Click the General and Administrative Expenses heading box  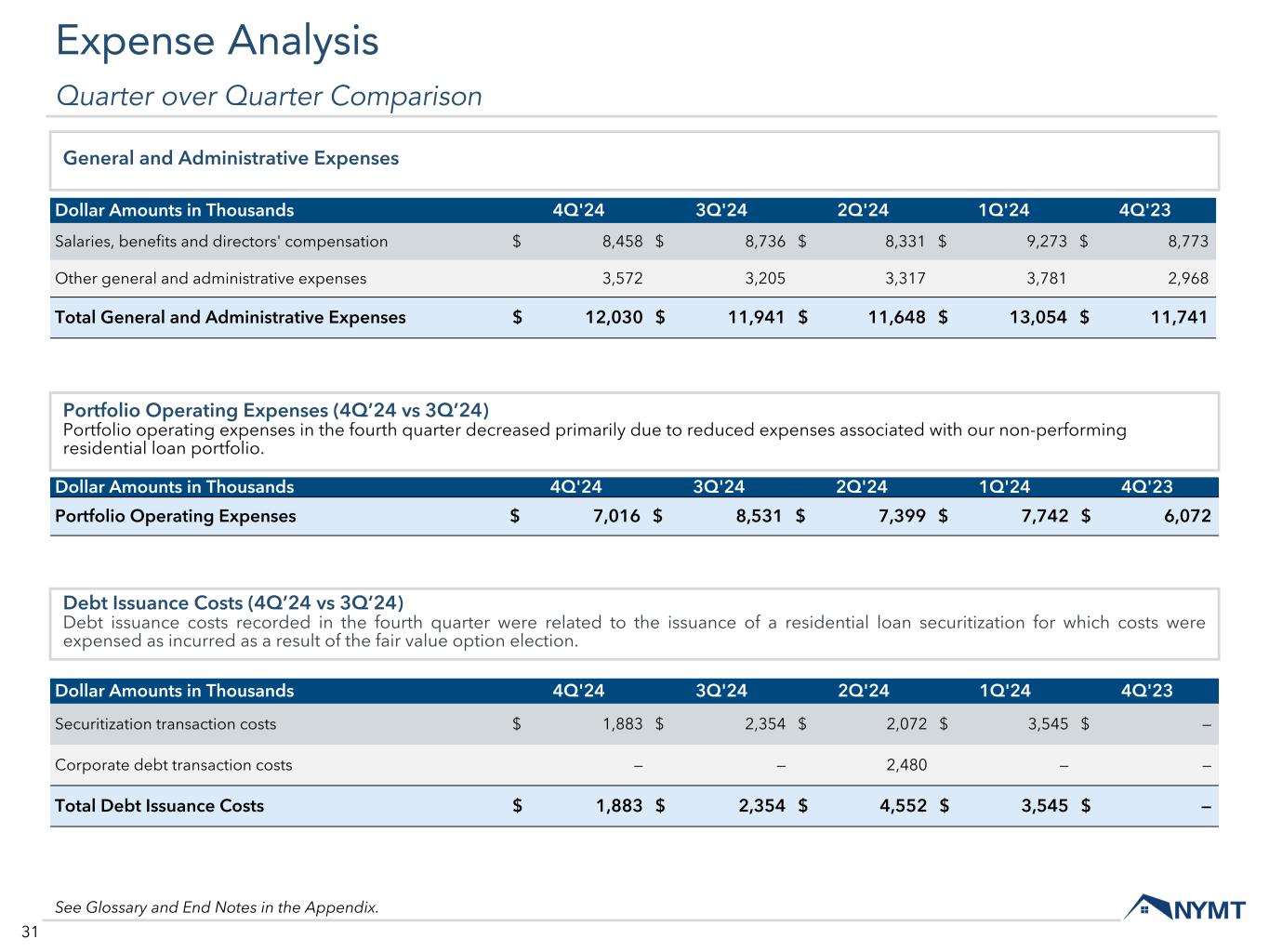231,158
